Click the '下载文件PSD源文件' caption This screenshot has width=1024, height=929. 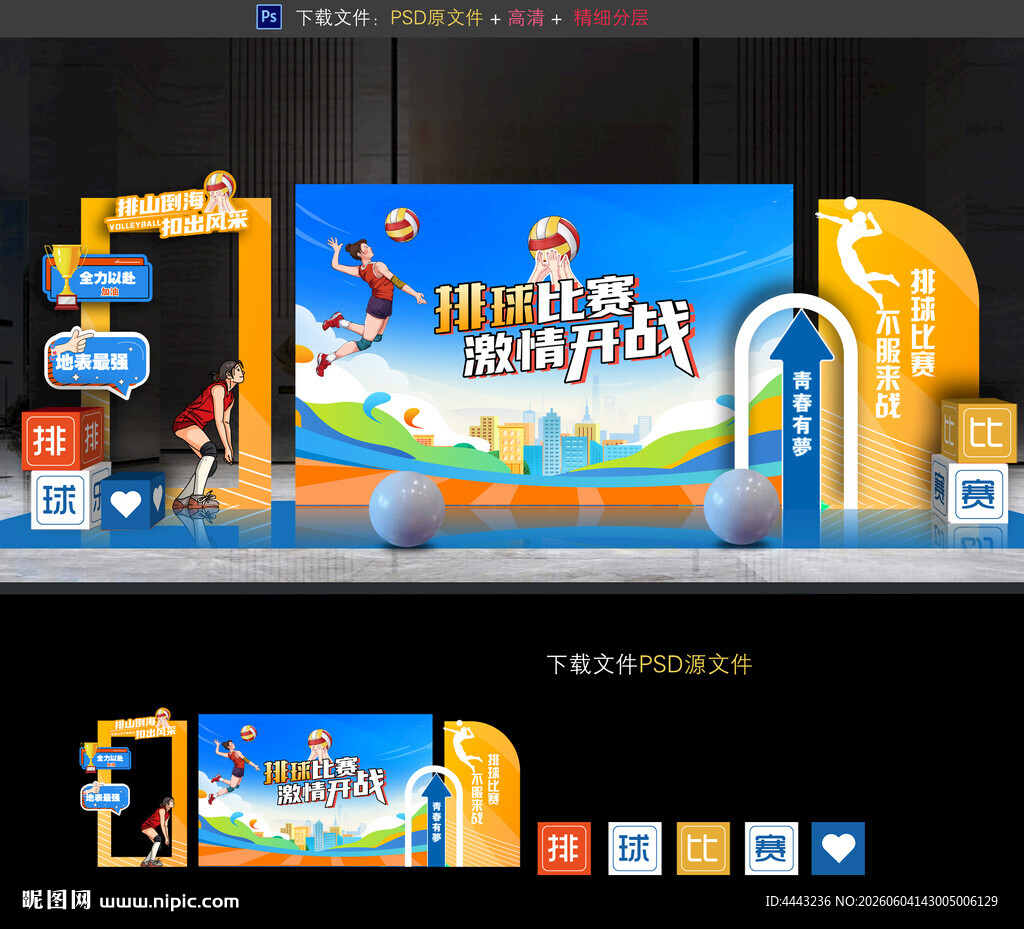tap(649, 665)
